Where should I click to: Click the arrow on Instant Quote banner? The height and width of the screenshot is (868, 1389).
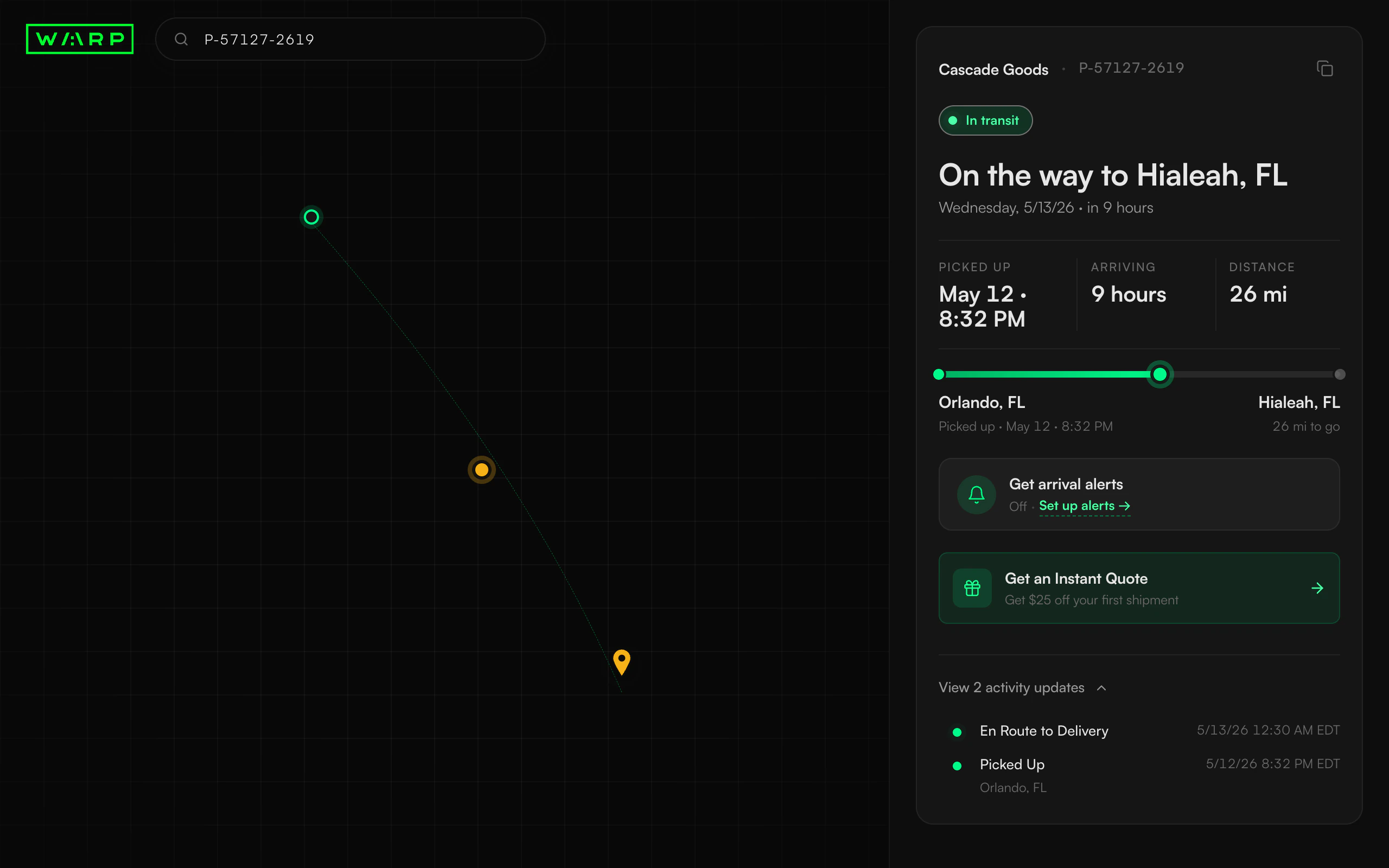[x=1317, y=588]
